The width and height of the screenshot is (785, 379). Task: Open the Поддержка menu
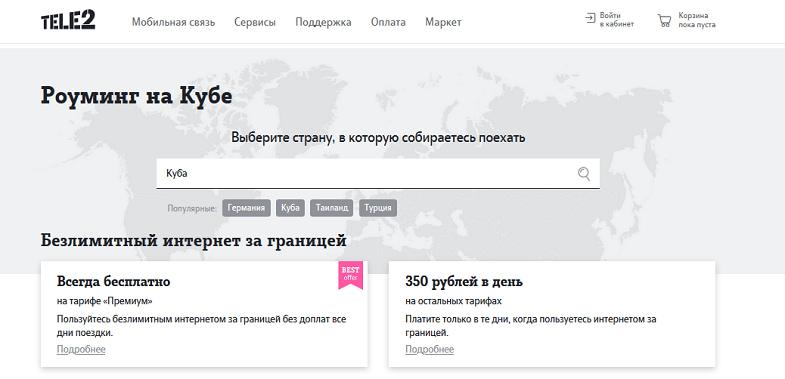click(x=323, y=22)
